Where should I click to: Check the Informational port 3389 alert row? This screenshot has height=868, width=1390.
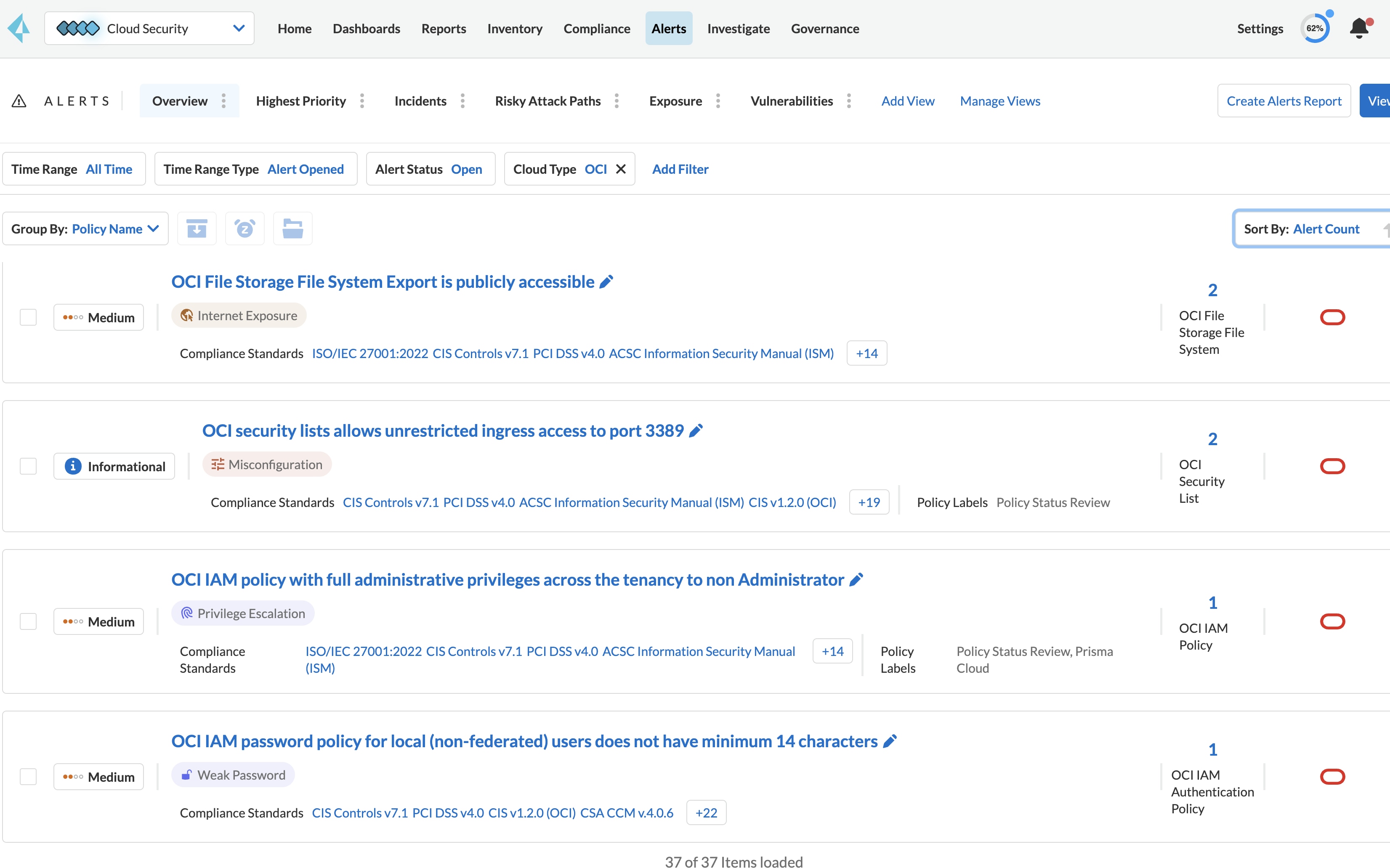28,466
